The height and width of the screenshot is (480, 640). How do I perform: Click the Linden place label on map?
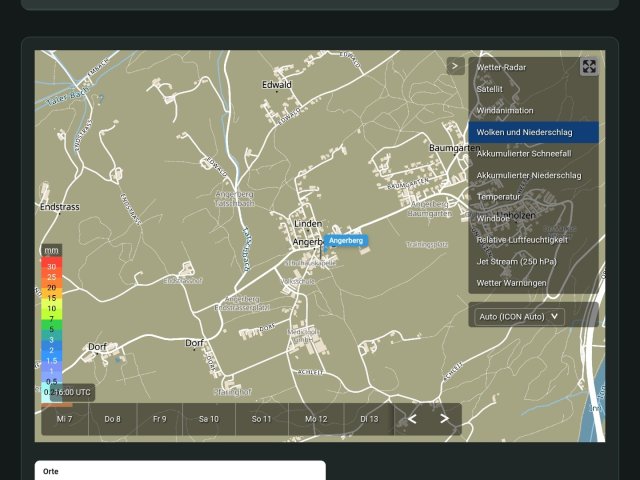(x=308, y=224)
